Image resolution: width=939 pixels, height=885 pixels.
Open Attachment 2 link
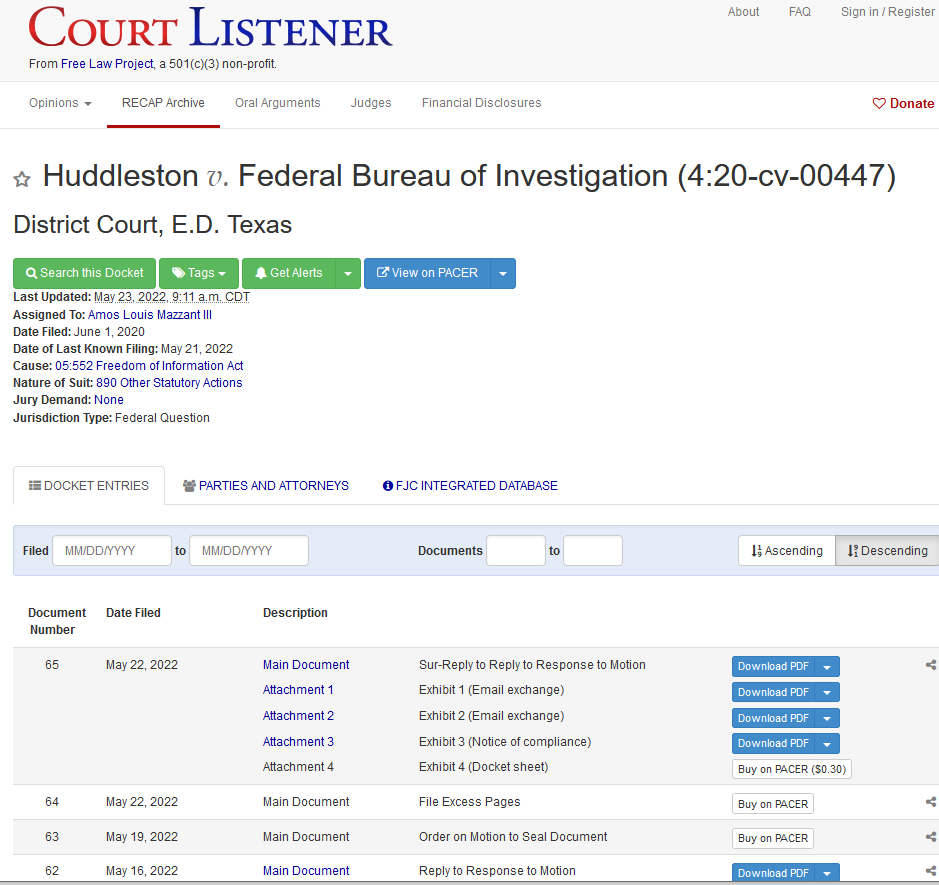[x=298, y=716]
